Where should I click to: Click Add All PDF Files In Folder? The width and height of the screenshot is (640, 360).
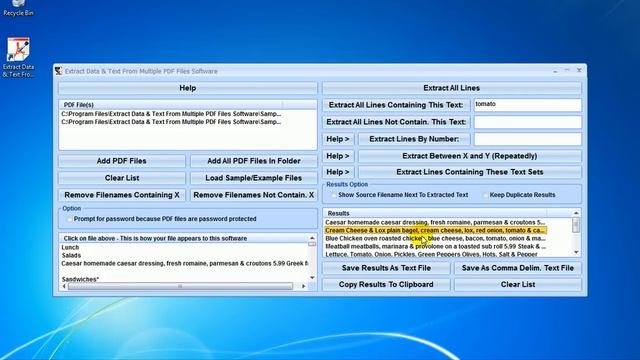click(254, 161)
